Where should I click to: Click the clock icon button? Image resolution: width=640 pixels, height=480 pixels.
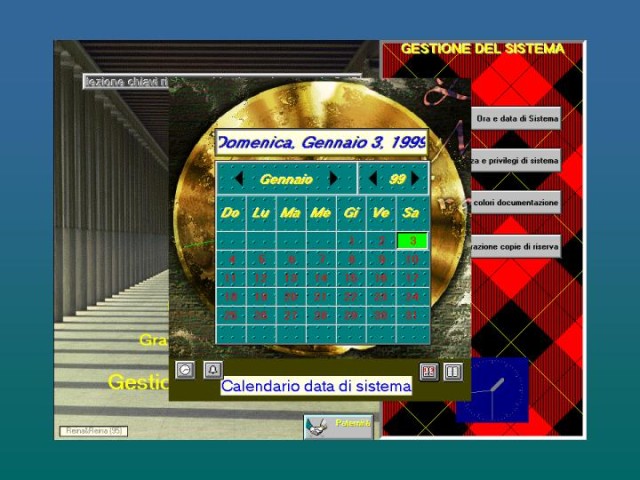[x=185, y=370]
